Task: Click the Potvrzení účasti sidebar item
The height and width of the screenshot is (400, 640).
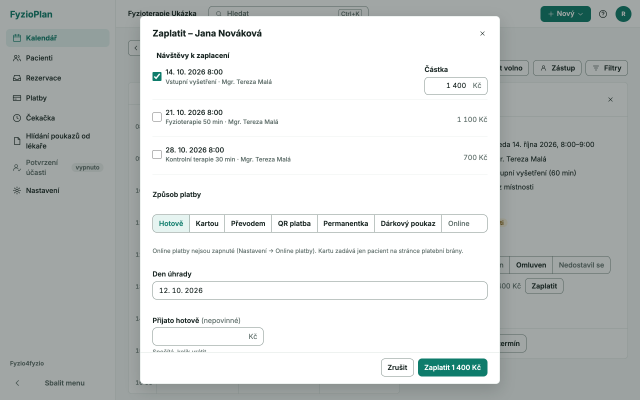Action: pos(58,167)
